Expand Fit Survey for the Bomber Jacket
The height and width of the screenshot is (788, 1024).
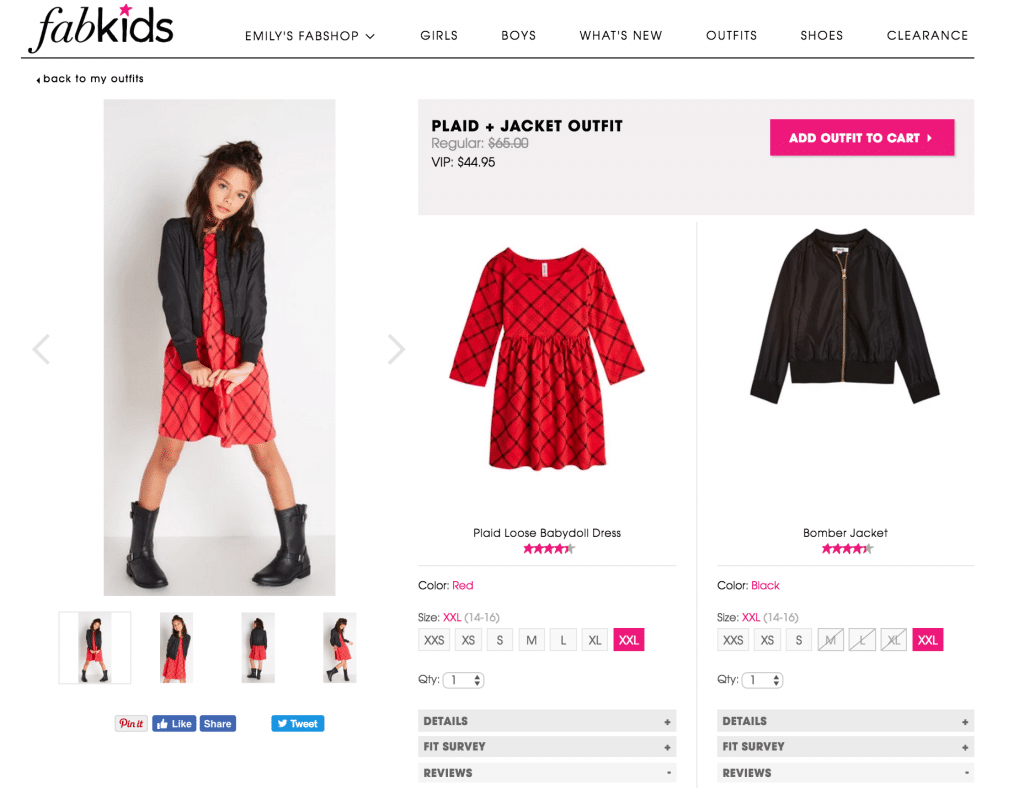(845, 746)
